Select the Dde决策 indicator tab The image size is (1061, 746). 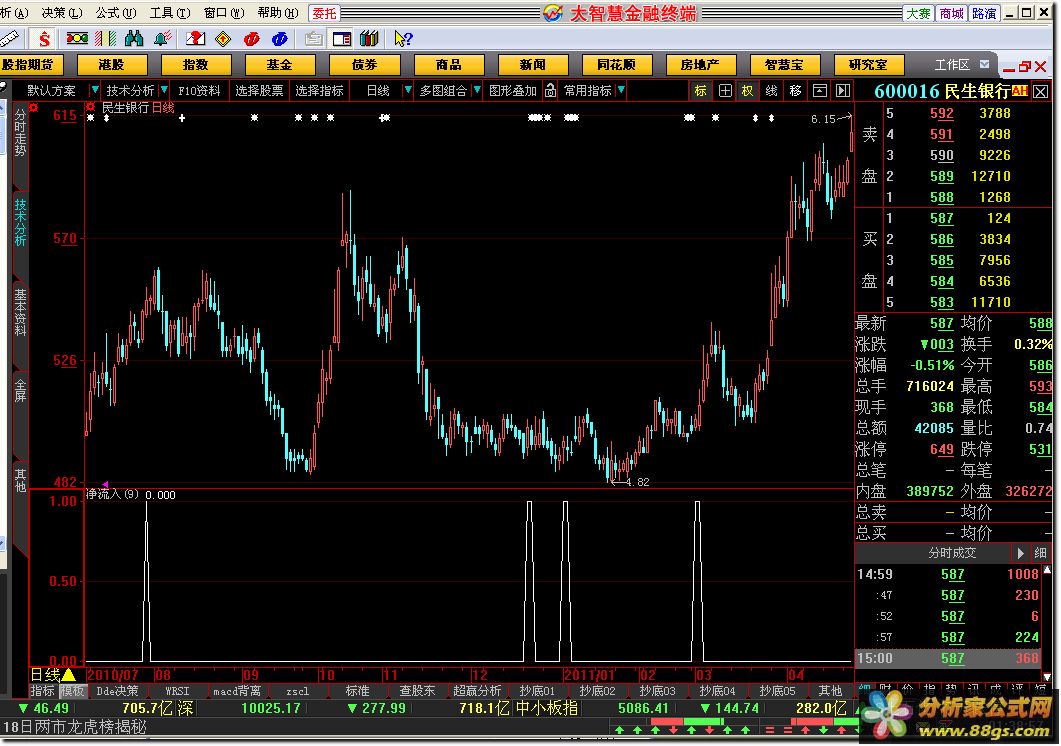point(118,691)
